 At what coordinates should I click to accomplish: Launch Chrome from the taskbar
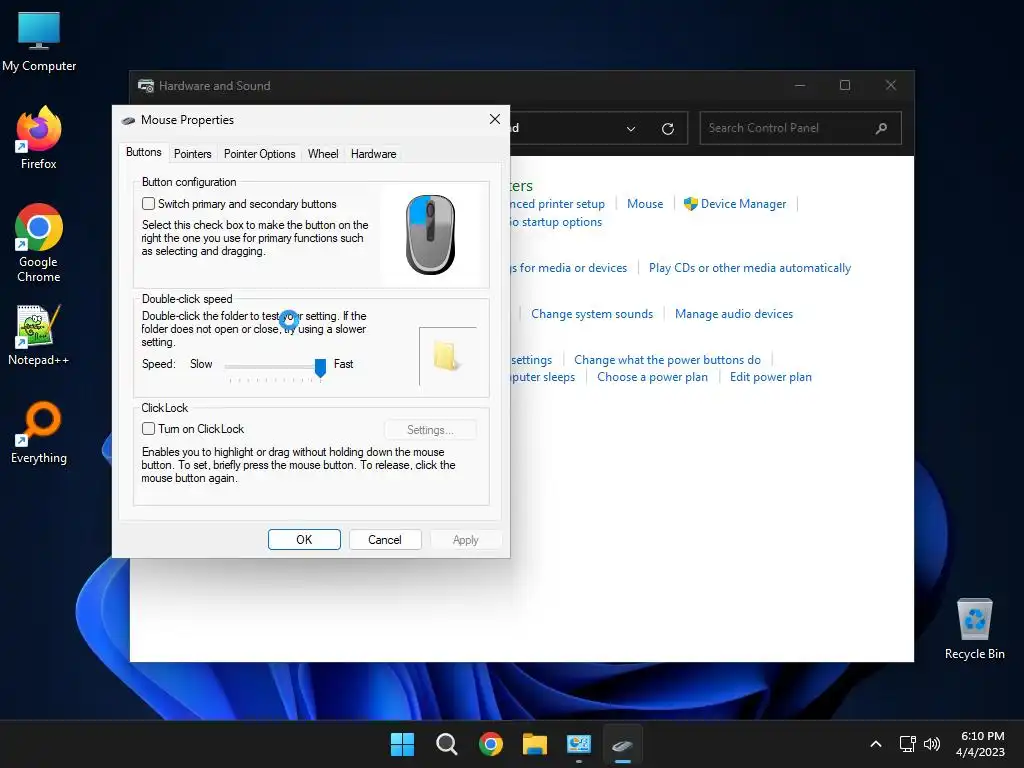pos(490,744)
